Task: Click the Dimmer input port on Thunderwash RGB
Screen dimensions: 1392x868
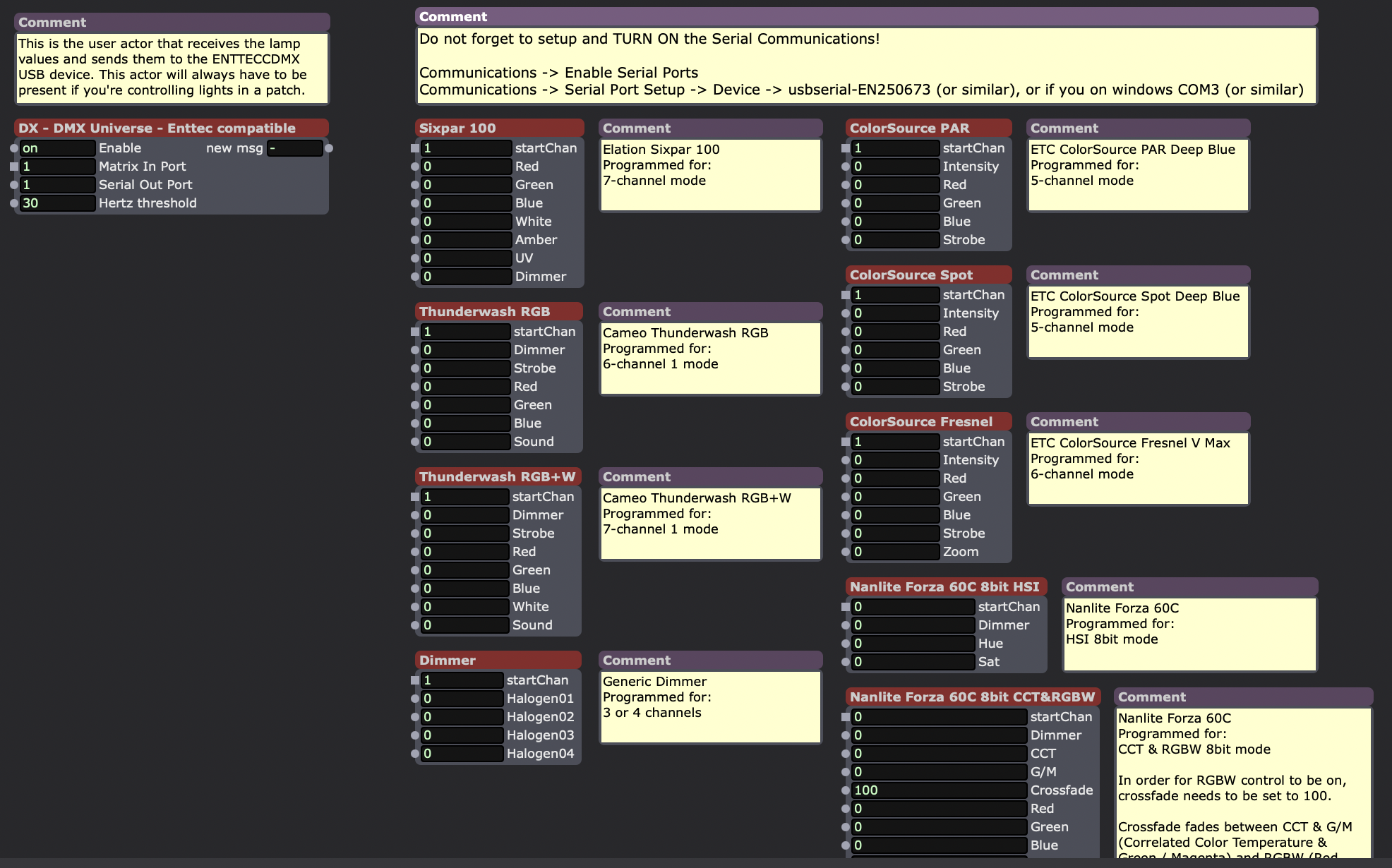Action: coord(415,349)
